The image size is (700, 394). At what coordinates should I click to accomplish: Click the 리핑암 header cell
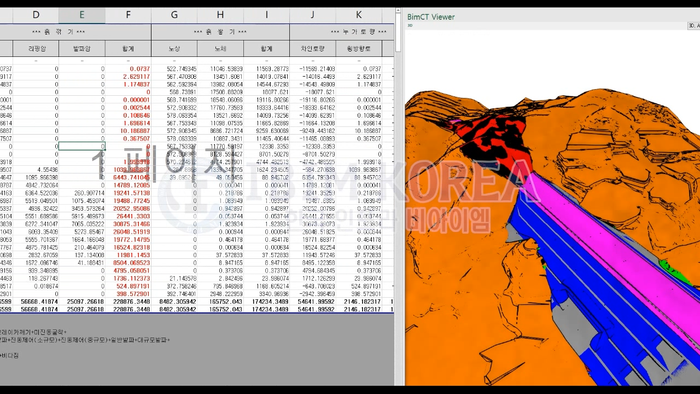click(36, 49)
